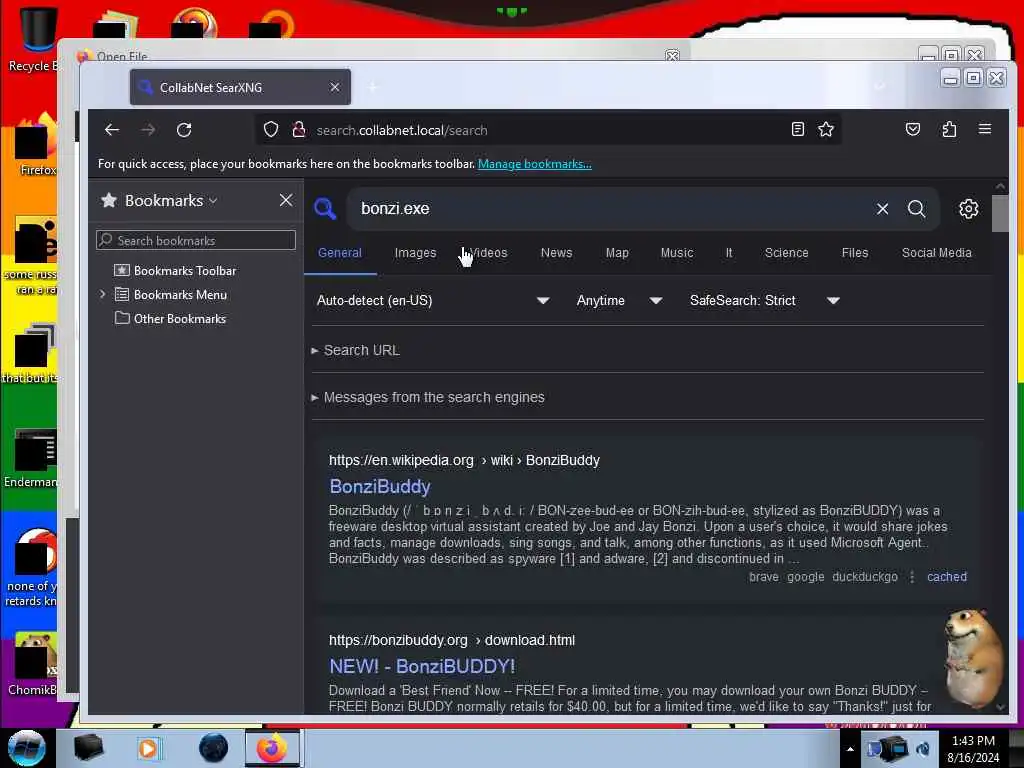Click the site security padlock icon
This screenshot has height=768, width=1024.
coord(299,130)
